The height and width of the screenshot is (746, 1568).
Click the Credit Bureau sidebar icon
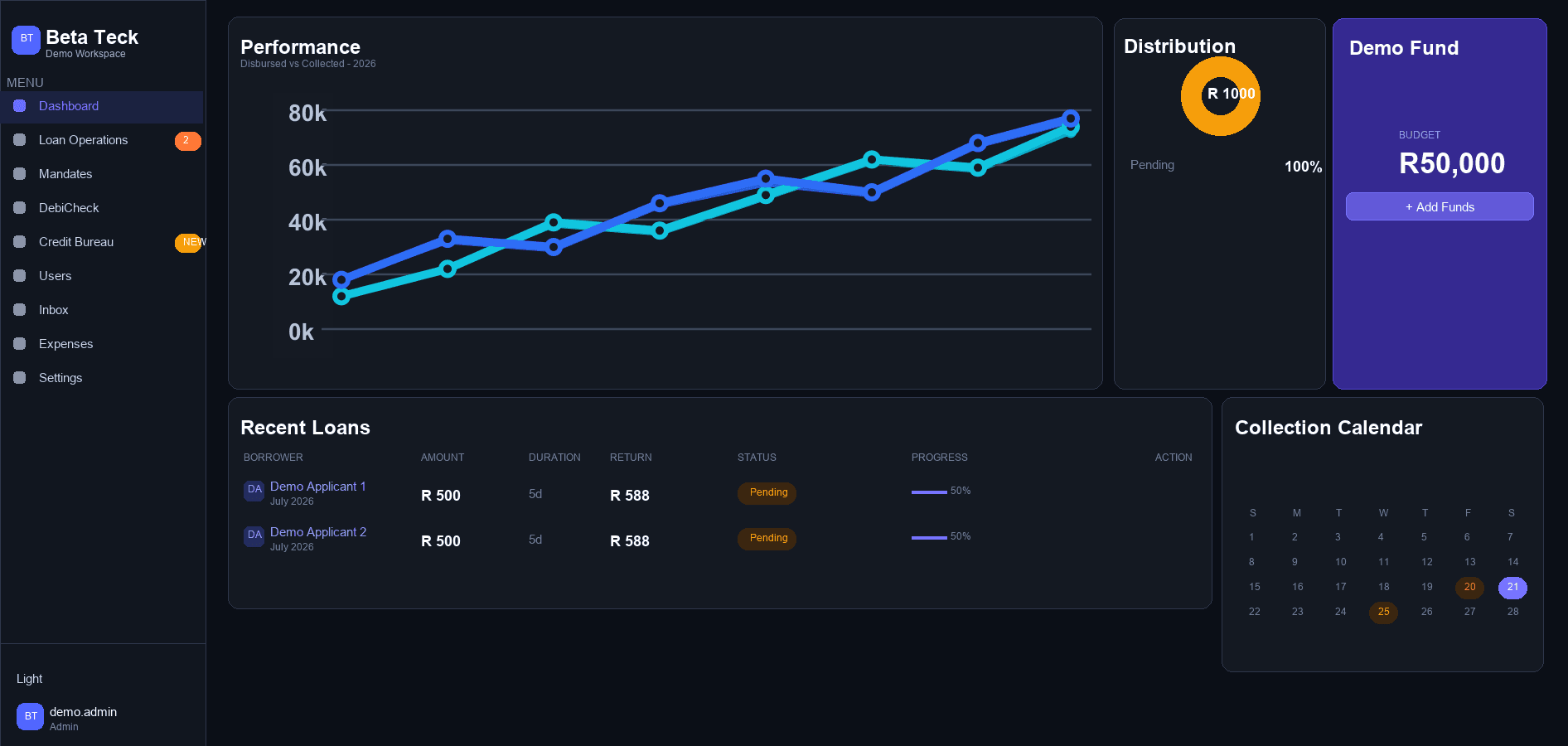tap(20, 242)
